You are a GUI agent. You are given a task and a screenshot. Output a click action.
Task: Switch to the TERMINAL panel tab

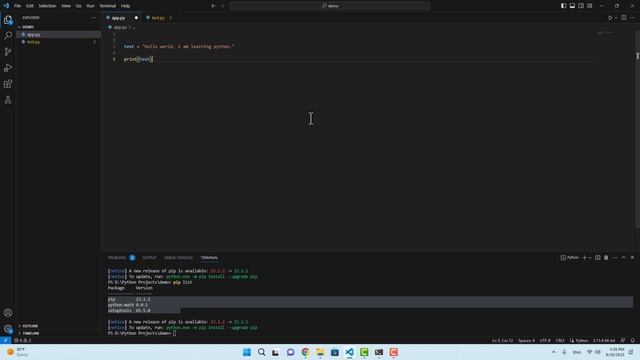pos(209,258)
